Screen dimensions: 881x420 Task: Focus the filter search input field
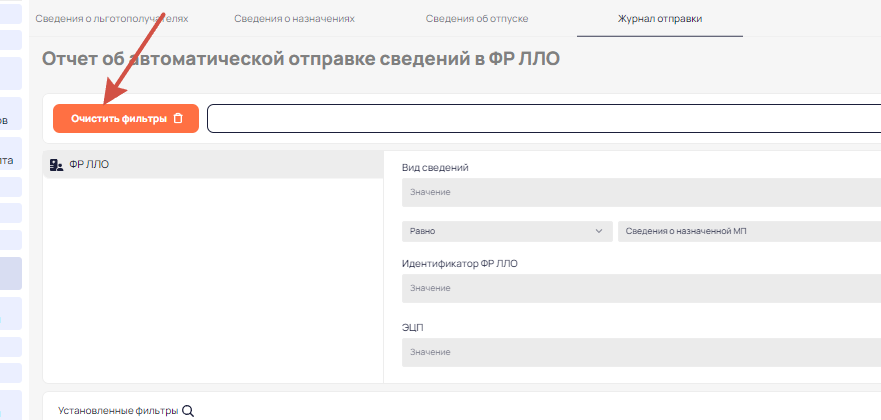tap(544, 118)
